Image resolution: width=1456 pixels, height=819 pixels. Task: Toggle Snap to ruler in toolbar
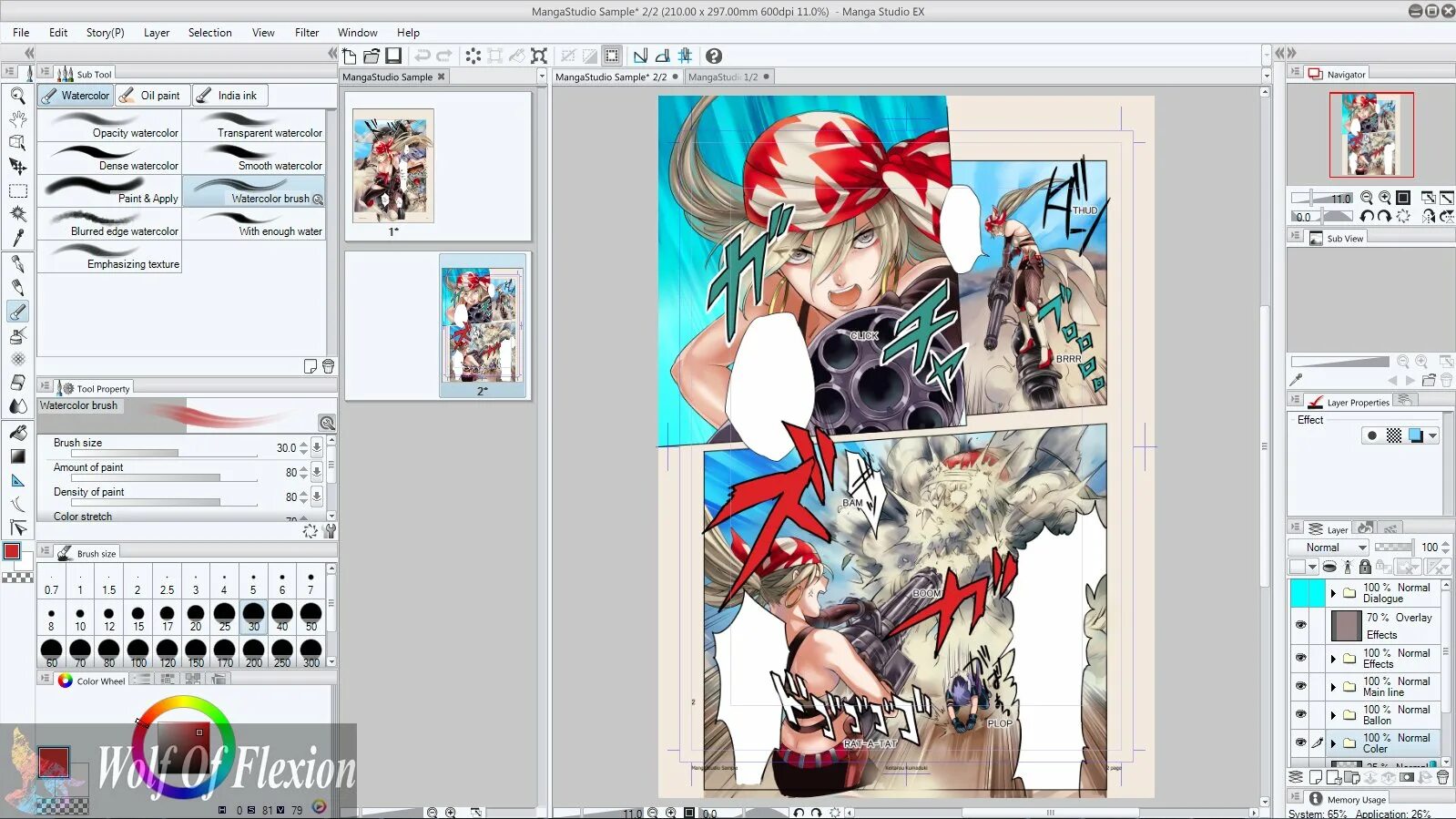point(640,56)
